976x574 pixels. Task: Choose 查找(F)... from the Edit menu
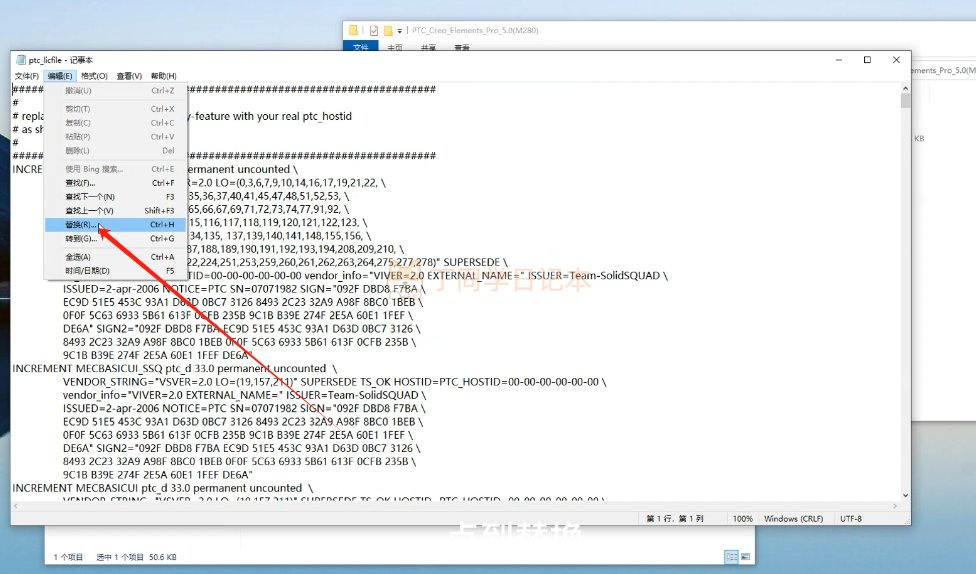coord(115,183)
